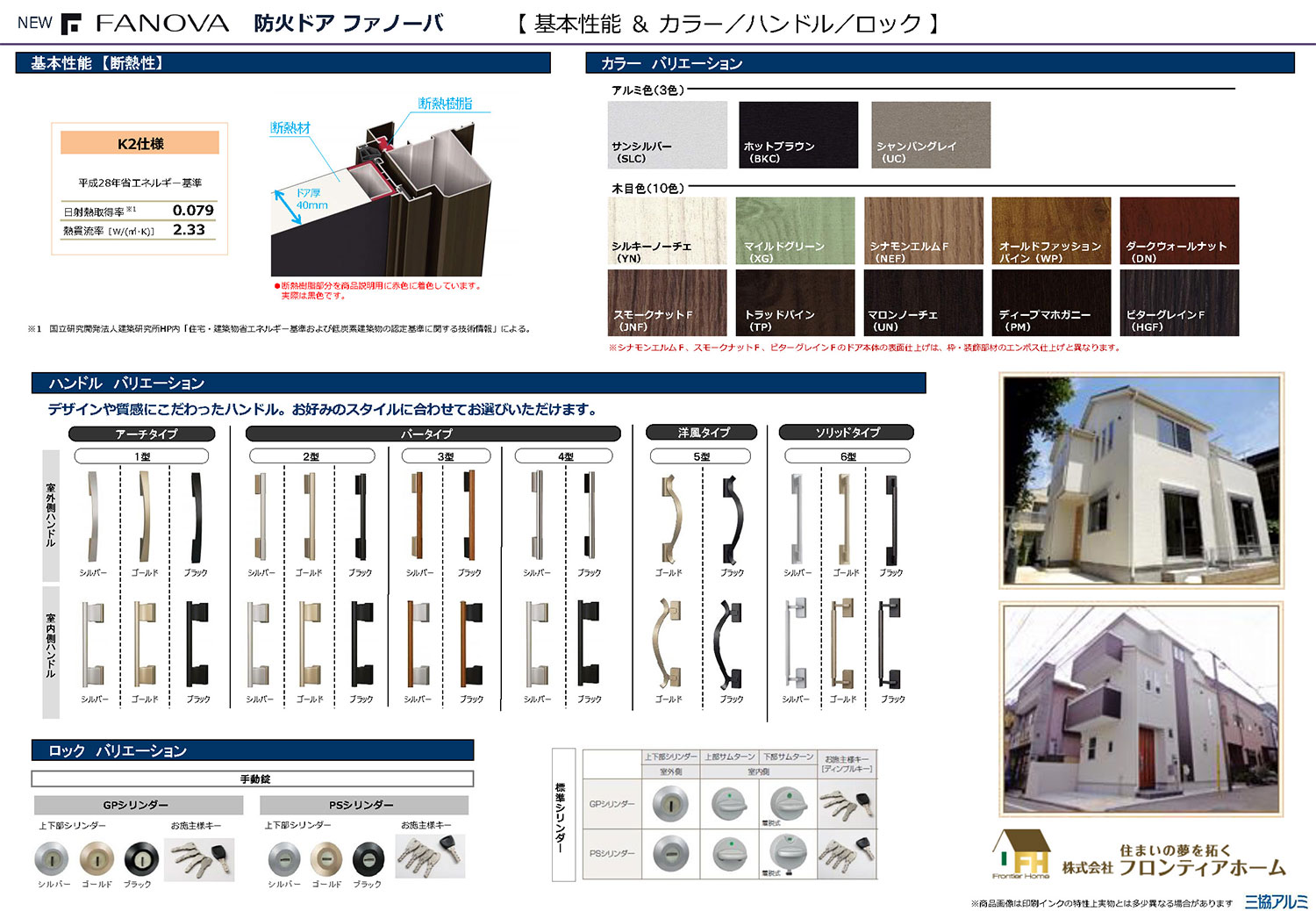This screenshot has width=1316, height=911.
Task: Open the cream-colored house photo
Action: tap(1141, 480)
